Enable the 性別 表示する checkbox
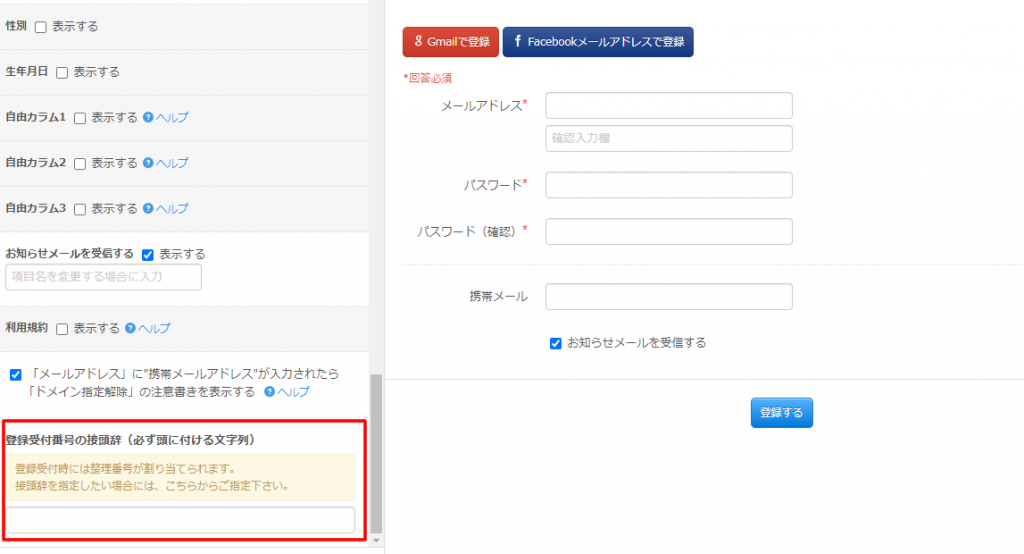 coord(40,27)
